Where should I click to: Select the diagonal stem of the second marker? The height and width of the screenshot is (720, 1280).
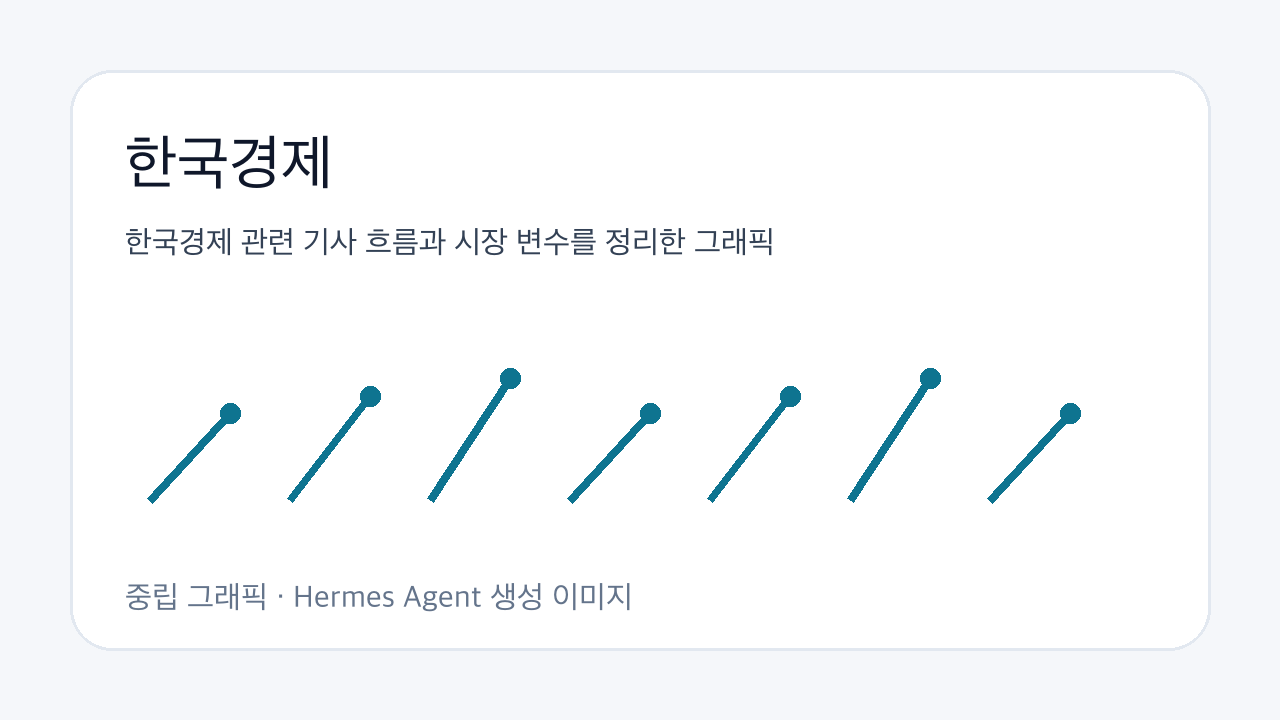[x=330, y=448]
